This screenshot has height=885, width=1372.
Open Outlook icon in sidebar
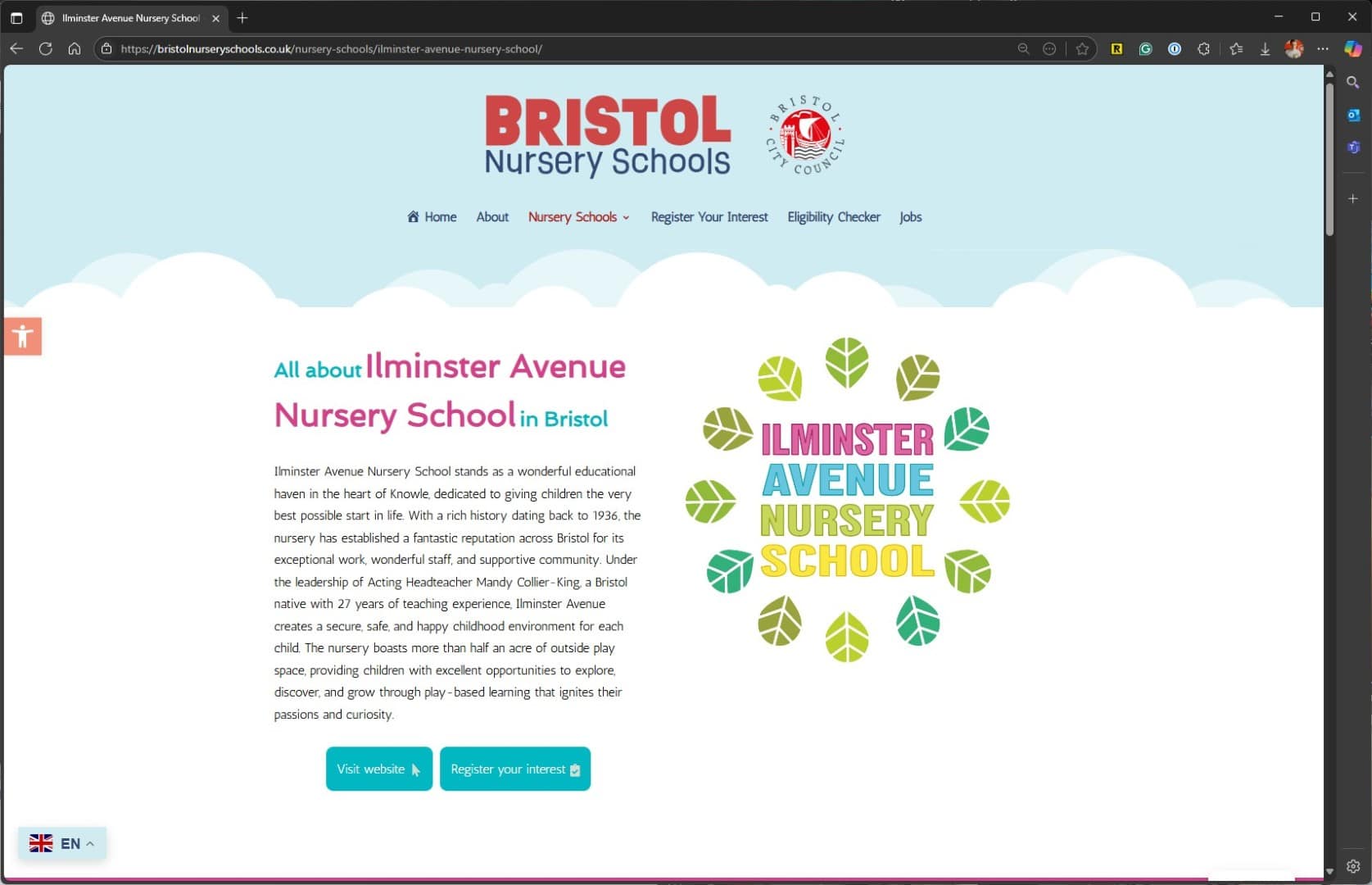[x=1353, y=116]
